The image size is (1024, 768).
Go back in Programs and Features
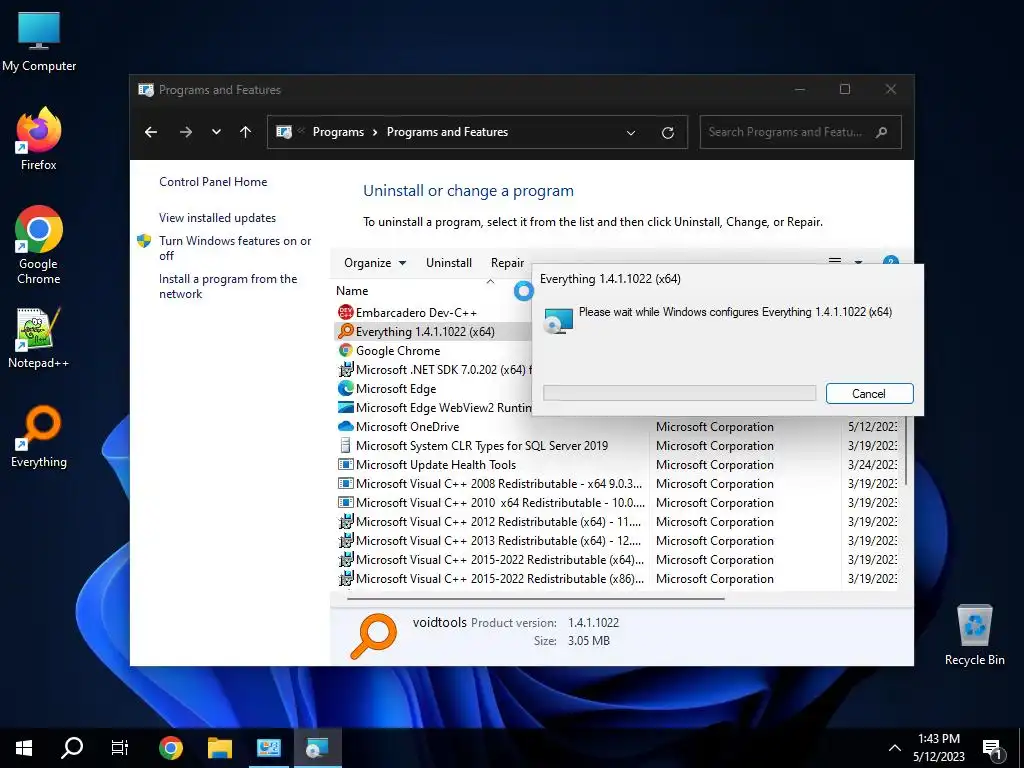tap(151, 132)
